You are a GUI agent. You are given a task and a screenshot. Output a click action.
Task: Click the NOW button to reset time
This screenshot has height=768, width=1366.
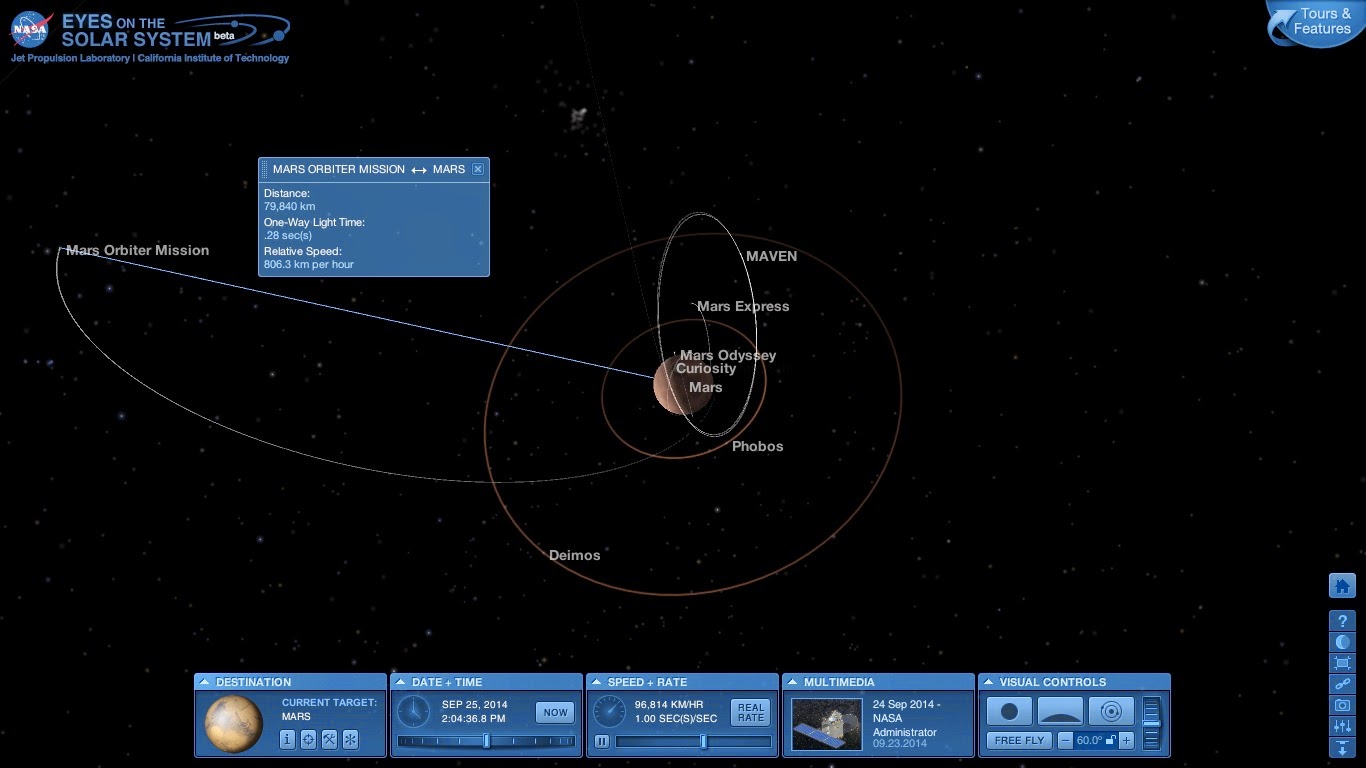(554, 712)
